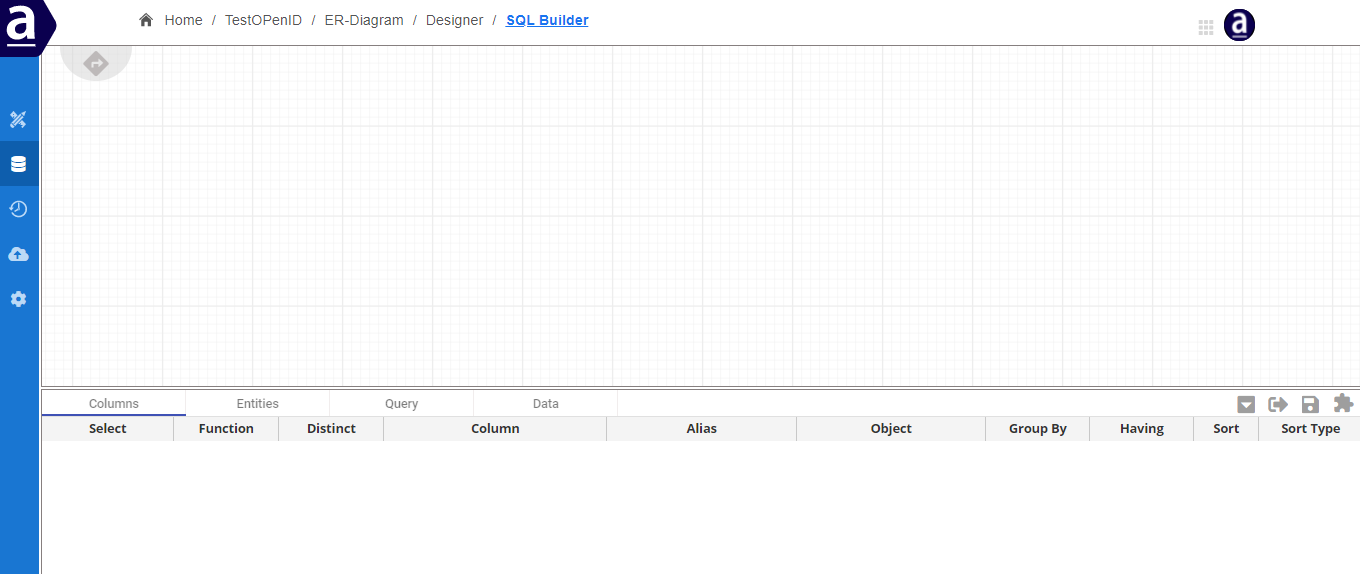The height and width of the screenshot is (574, 1360).
Task: Click the round directions arrow button on canvas
Action: [x=96, y=62]
